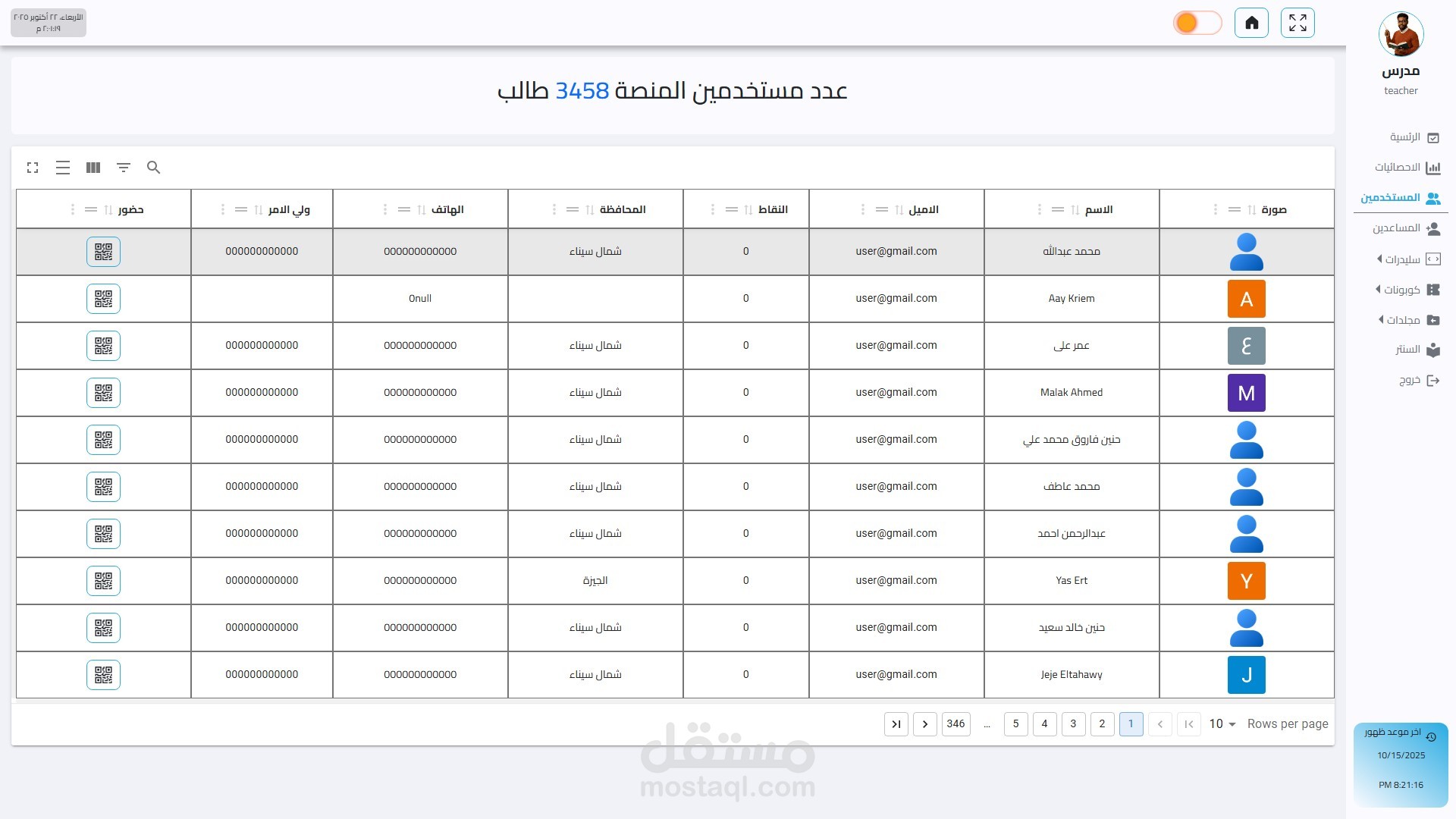Click toggle density icon in table toolbar
The height and width of the screenshot is (819, 1456).
click(63, 168)
